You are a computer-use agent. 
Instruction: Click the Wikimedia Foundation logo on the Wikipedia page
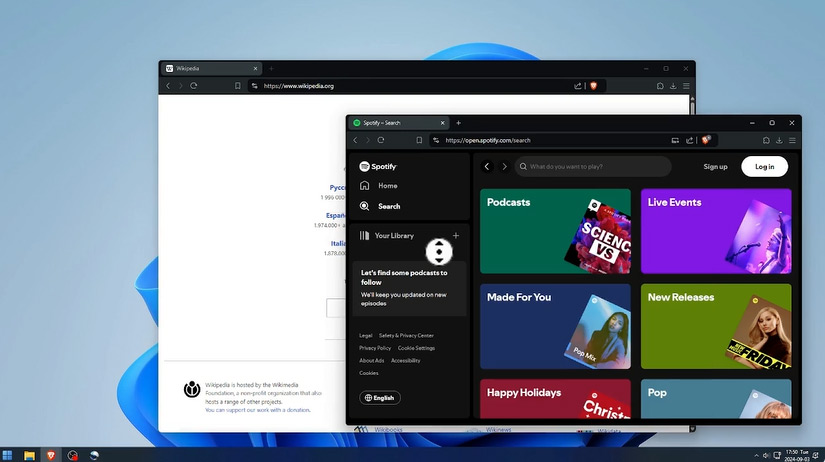pyautogui.click(x=192, y=389)
